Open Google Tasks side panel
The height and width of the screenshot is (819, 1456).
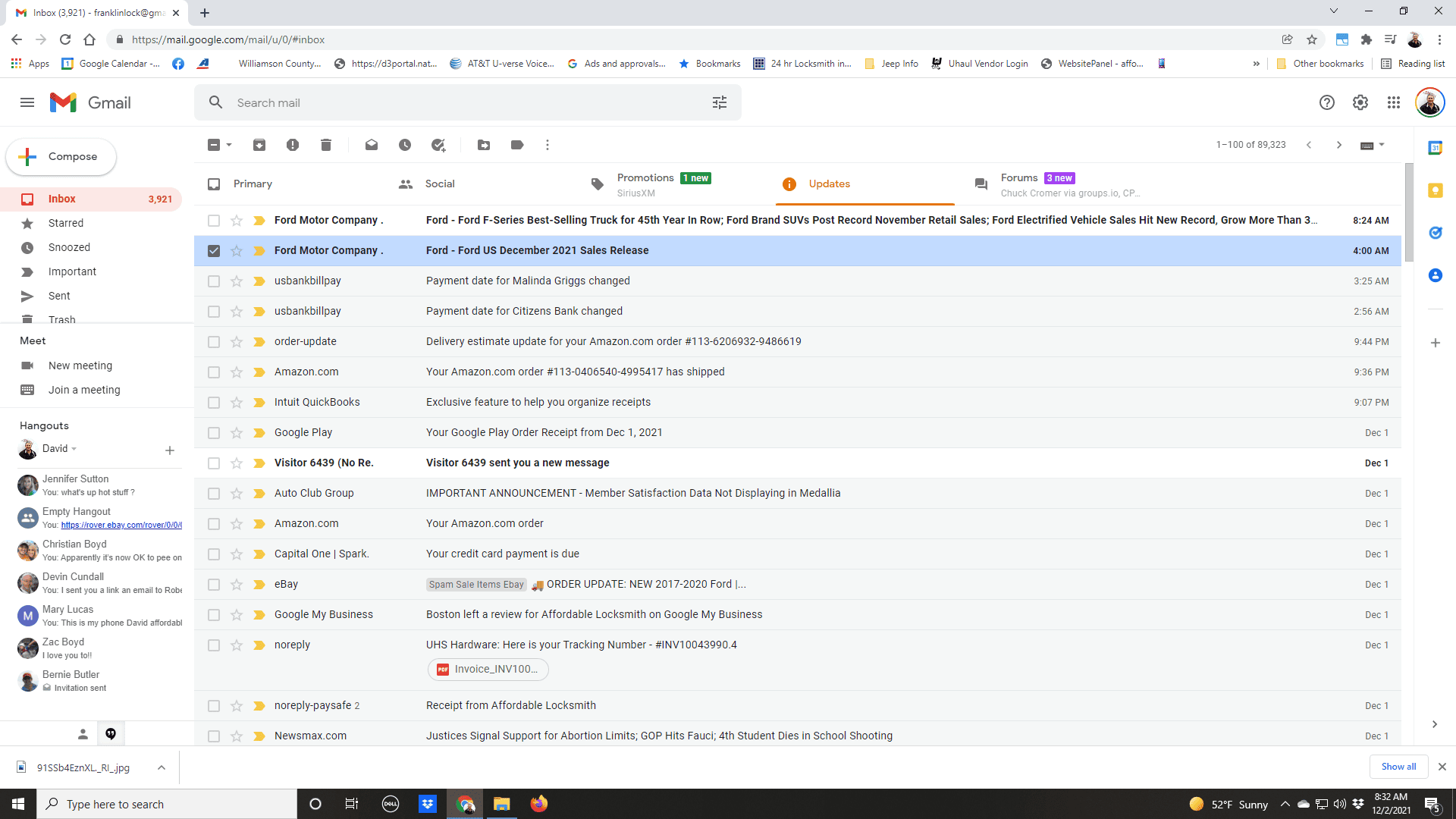pos(1436,233)
